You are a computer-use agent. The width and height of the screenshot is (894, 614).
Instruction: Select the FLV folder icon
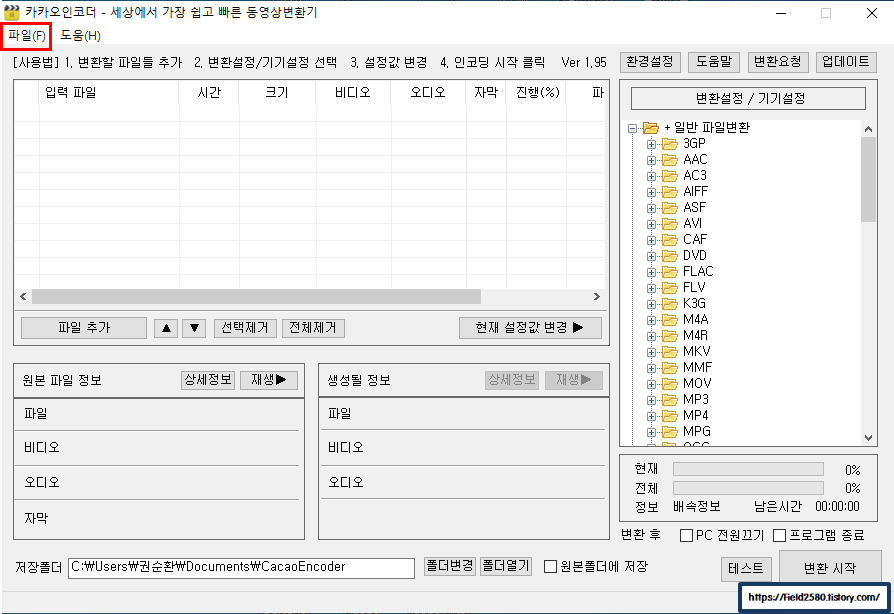pyautogui.click(x=669, y=288)
